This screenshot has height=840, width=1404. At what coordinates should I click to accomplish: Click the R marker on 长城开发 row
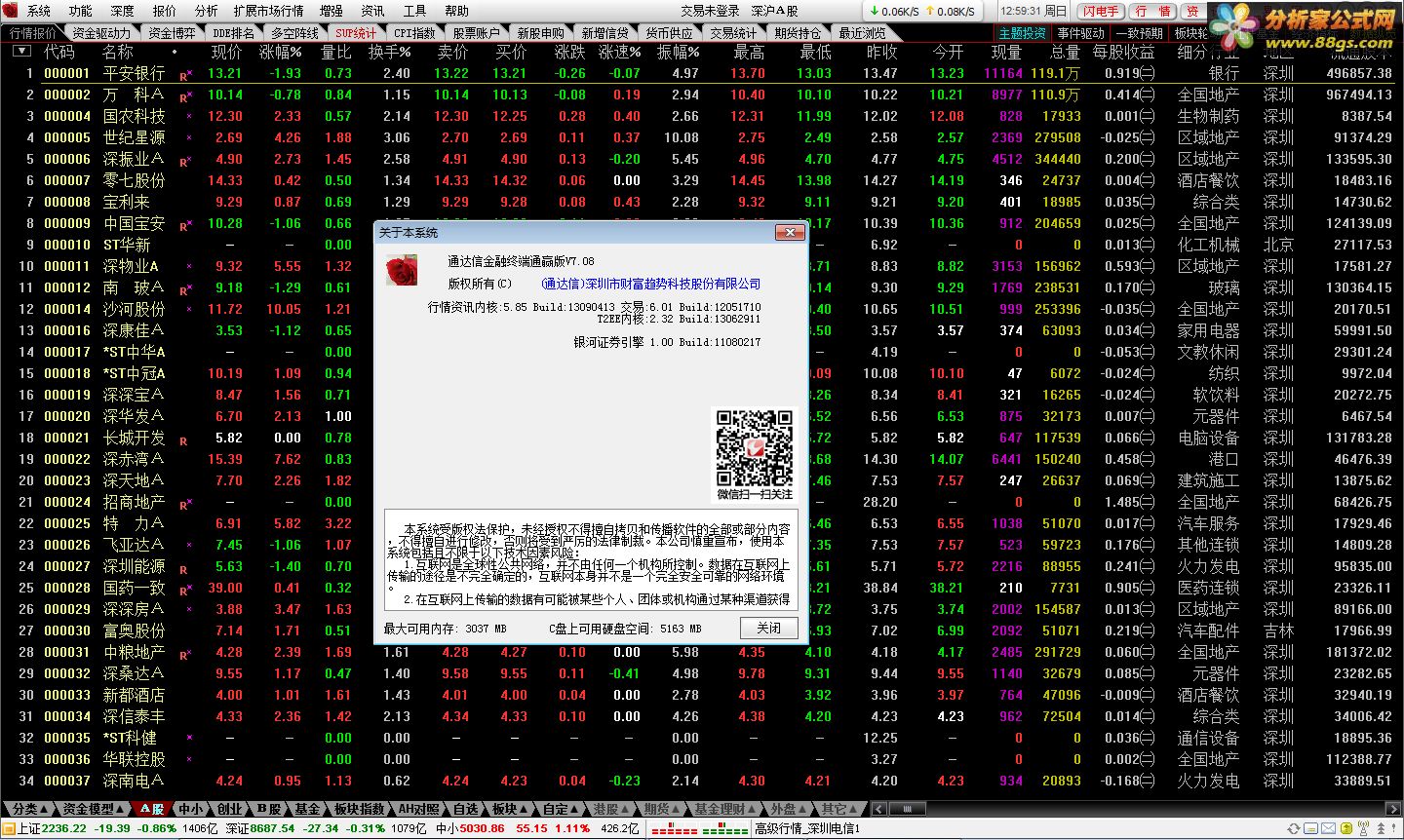tap(184, 440)
